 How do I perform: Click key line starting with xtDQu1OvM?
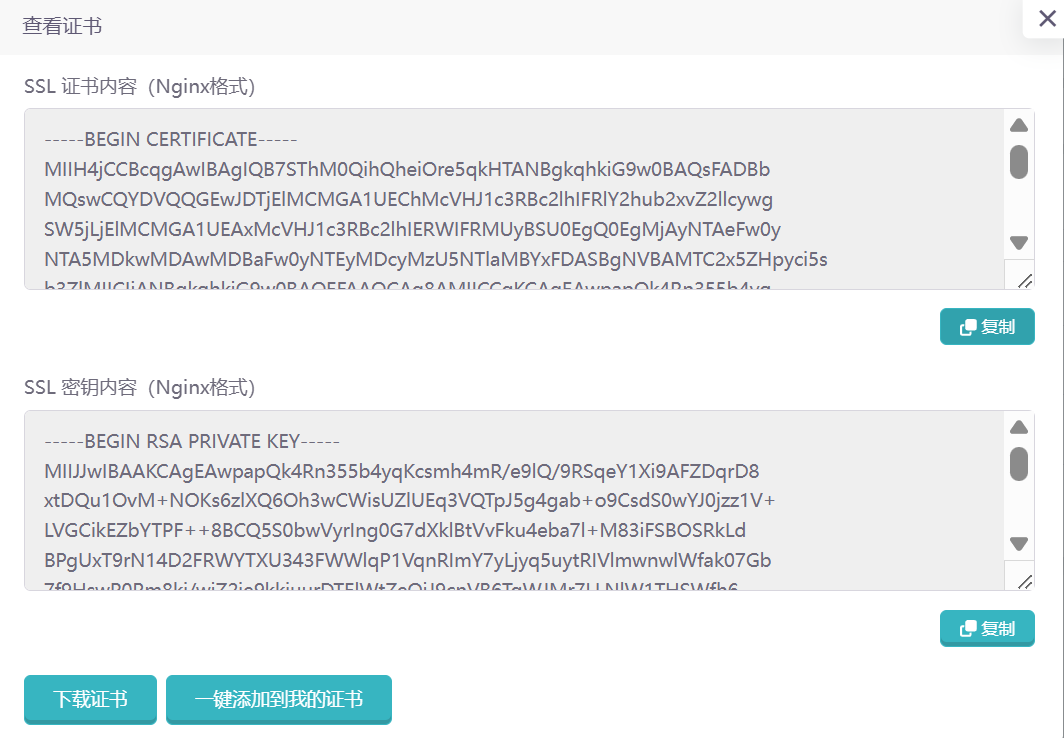tap(410, 500)
